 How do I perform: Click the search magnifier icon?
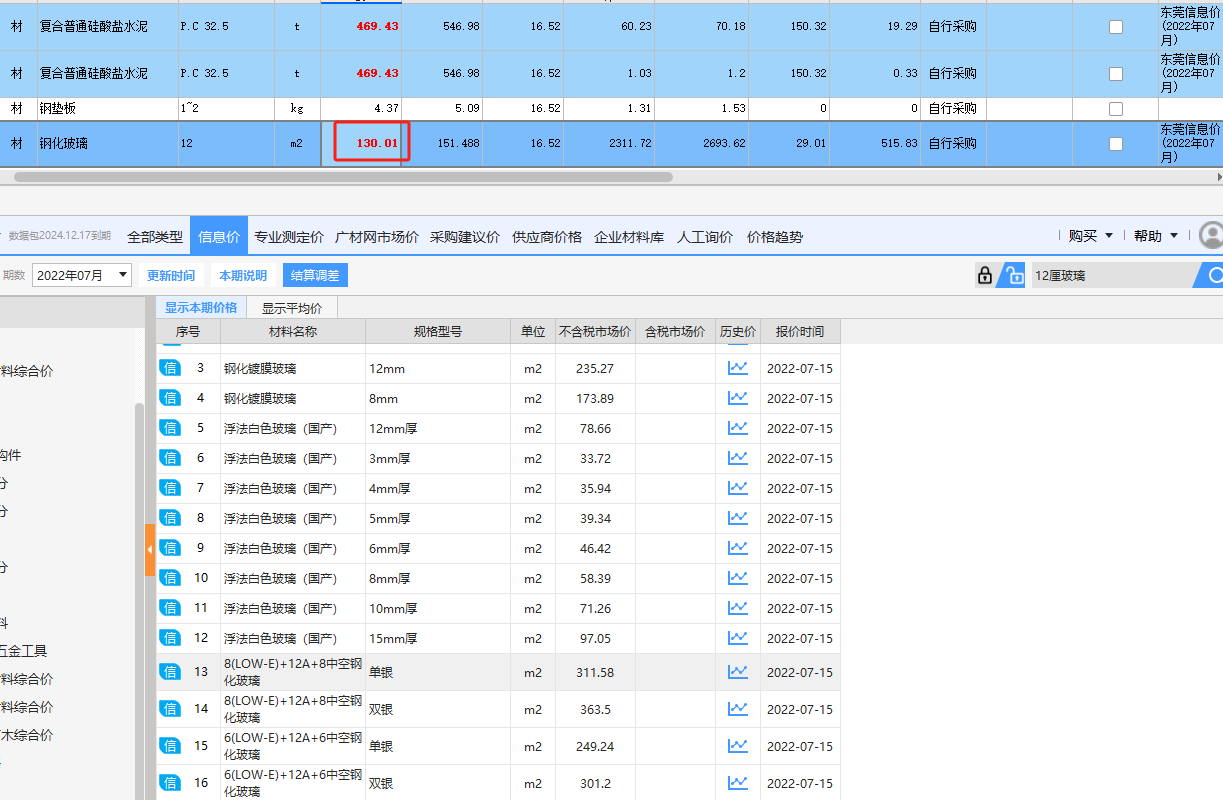[x=1216, y=275]
